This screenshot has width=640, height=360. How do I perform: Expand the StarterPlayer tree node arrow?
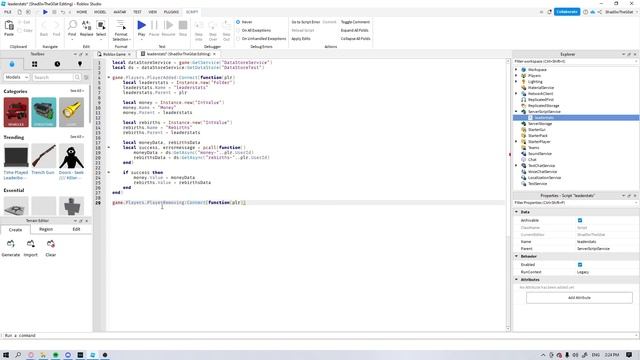click(x=516, y=142)
